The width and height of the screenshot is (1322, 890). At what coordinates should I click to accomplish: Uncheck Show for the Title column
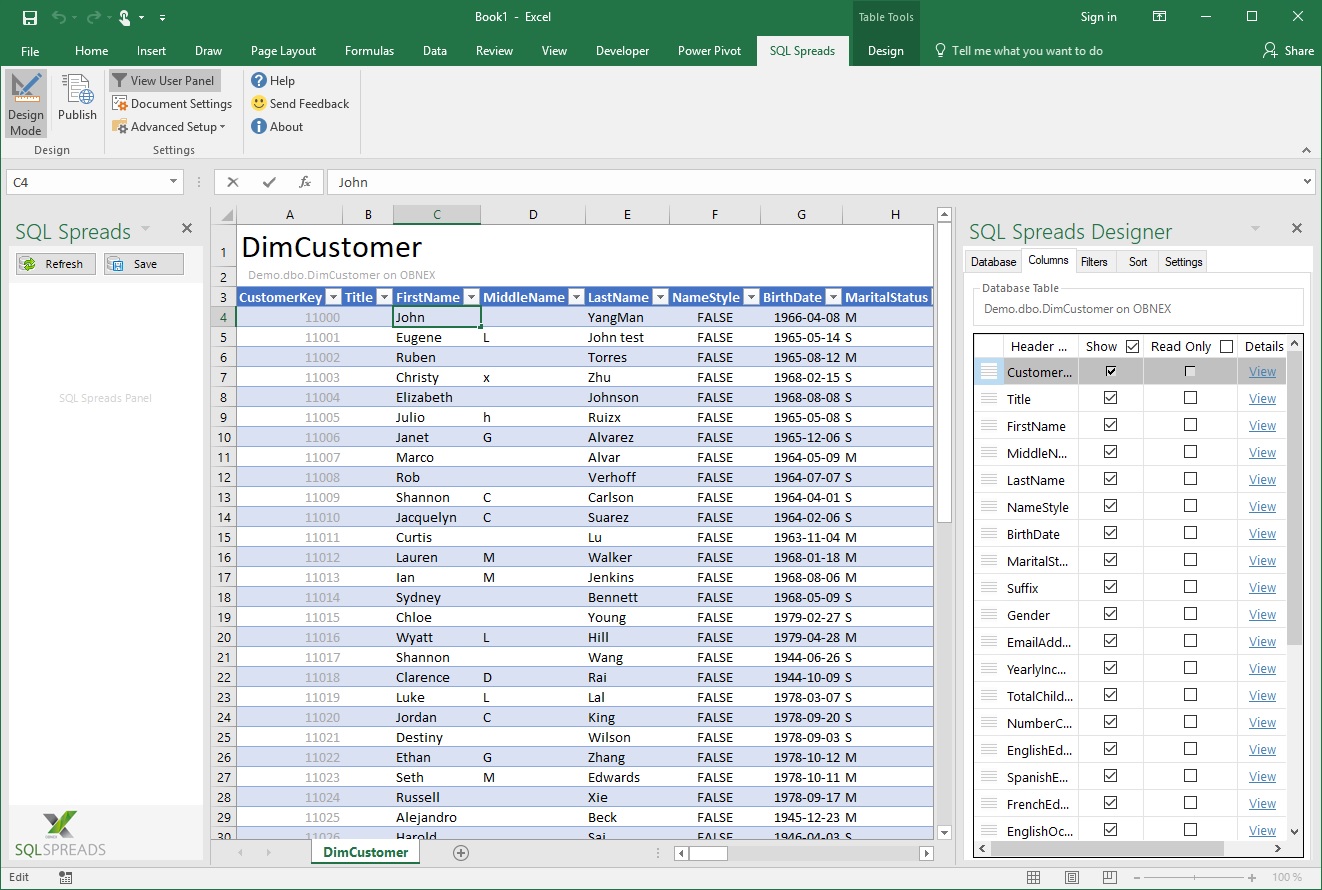[x=1110, y=398]
